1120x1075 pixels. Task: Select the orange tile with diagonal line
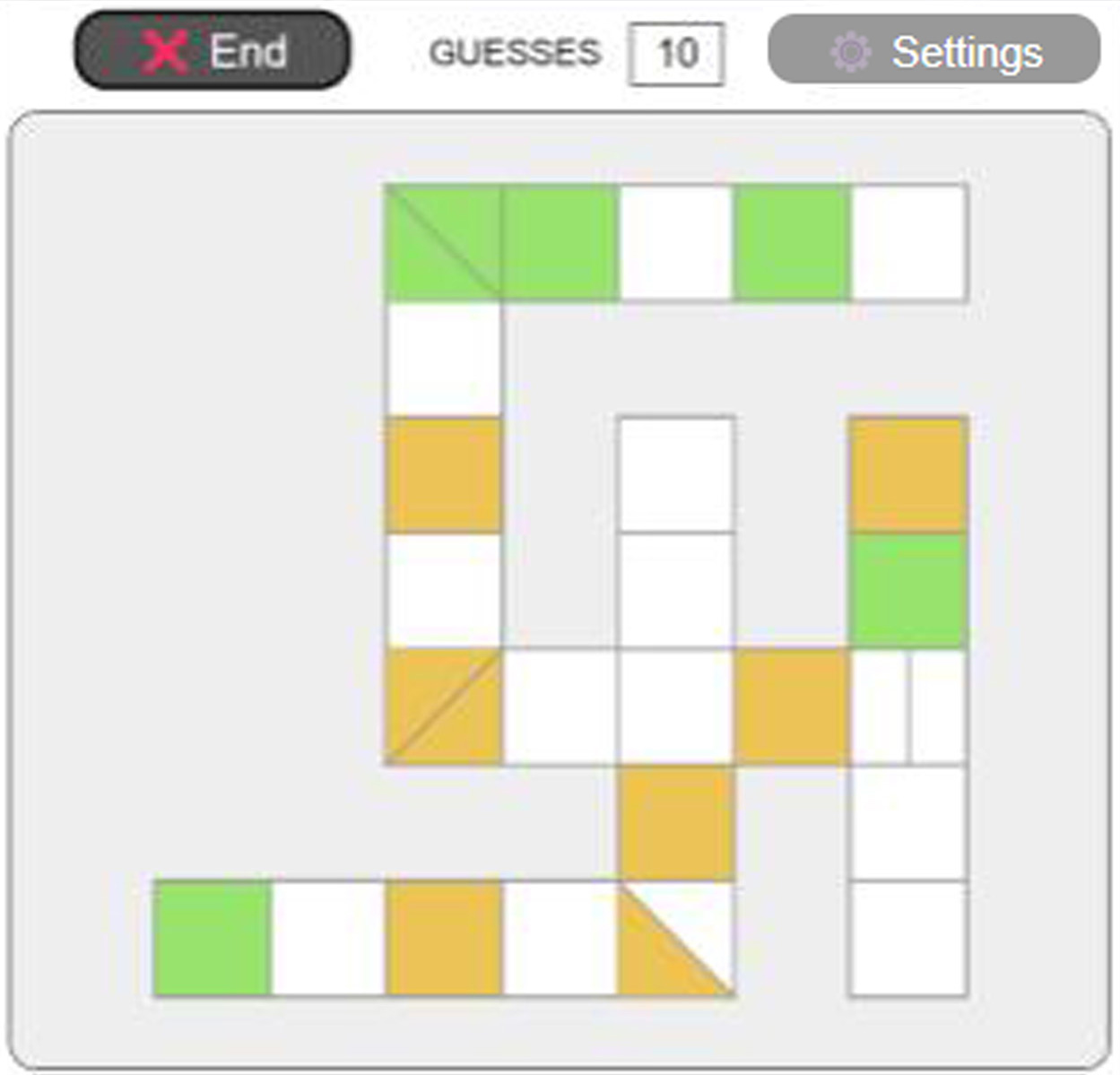tap(443, 707)
